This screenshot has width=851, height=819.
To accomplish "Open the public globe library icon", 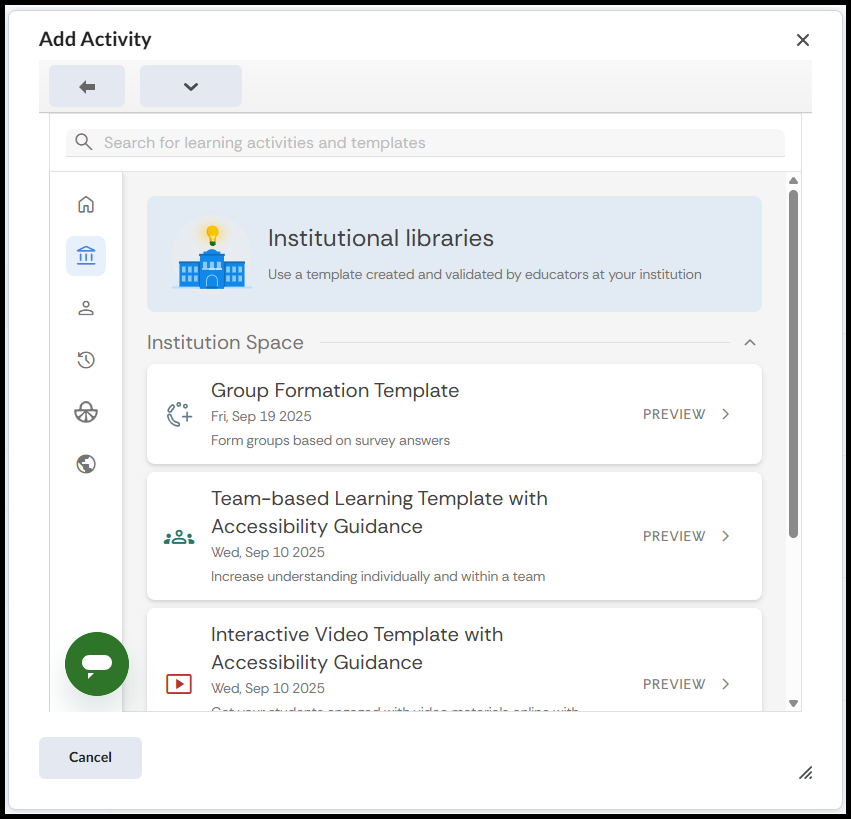I will [x=86, y=464].
